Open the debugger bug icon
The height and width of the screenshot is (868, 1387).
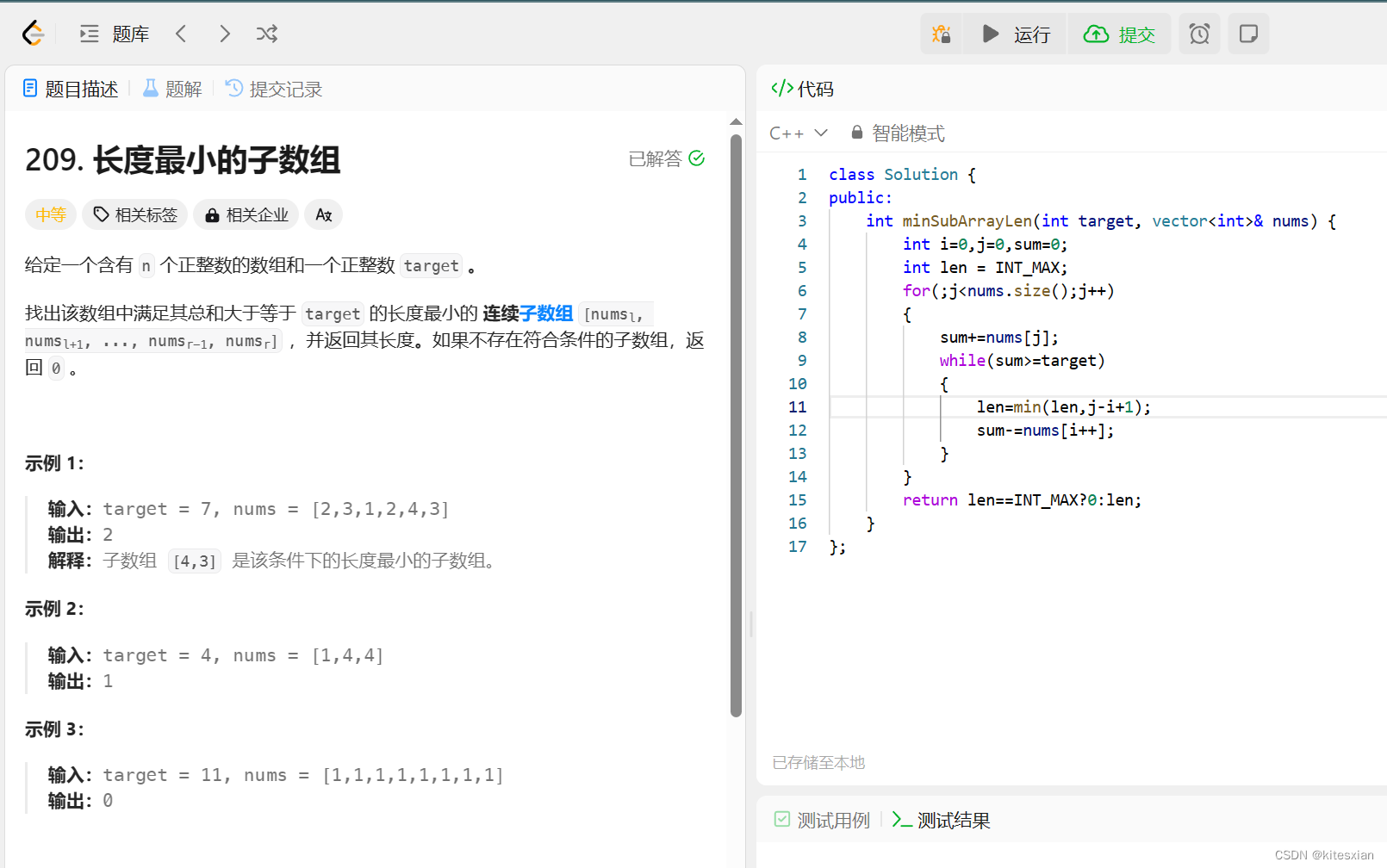click(941, 34)
